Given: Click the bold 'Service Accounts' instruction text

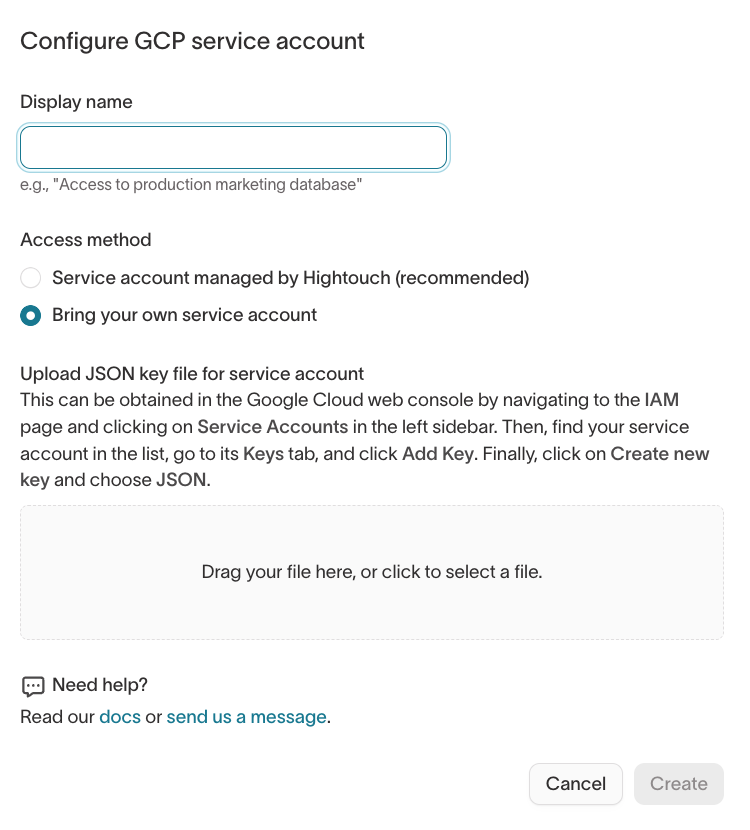Looking at the screenshot, I should (x=273, y=427).
